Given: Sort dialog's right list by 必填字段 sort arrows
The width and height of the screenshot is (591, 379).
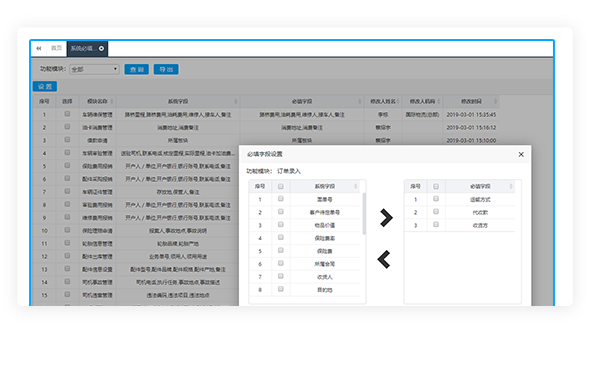Looking at the screenshot, I should coord(511,186).
